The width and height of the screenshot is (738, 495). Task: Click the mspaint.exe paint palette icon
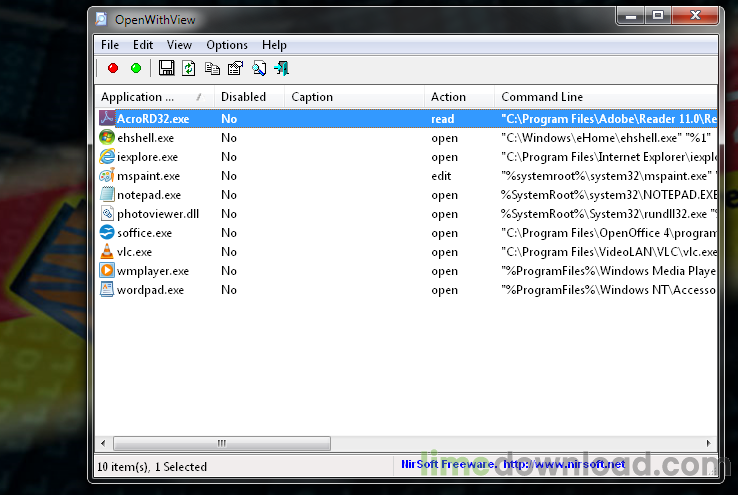pos(107,176)
